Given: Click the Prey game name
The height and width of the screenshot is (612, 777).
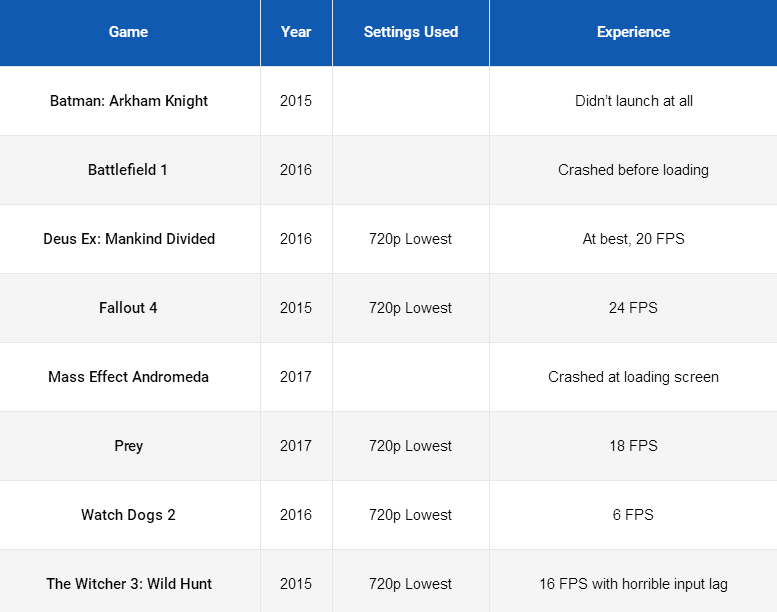Looking at the screenshot, I should pos(129,446).
